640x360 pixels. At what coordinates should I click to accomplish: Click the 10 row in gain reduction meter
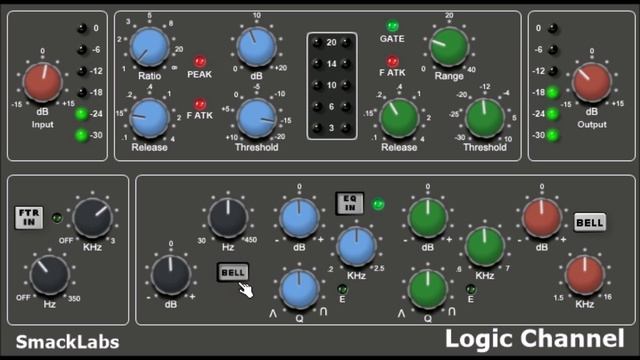pos(331,85)
